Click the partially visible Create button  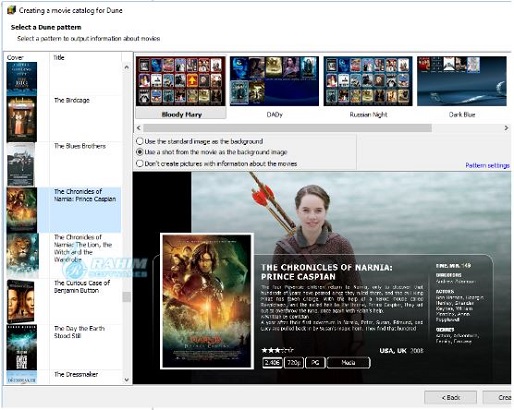[x=497, y=397]
